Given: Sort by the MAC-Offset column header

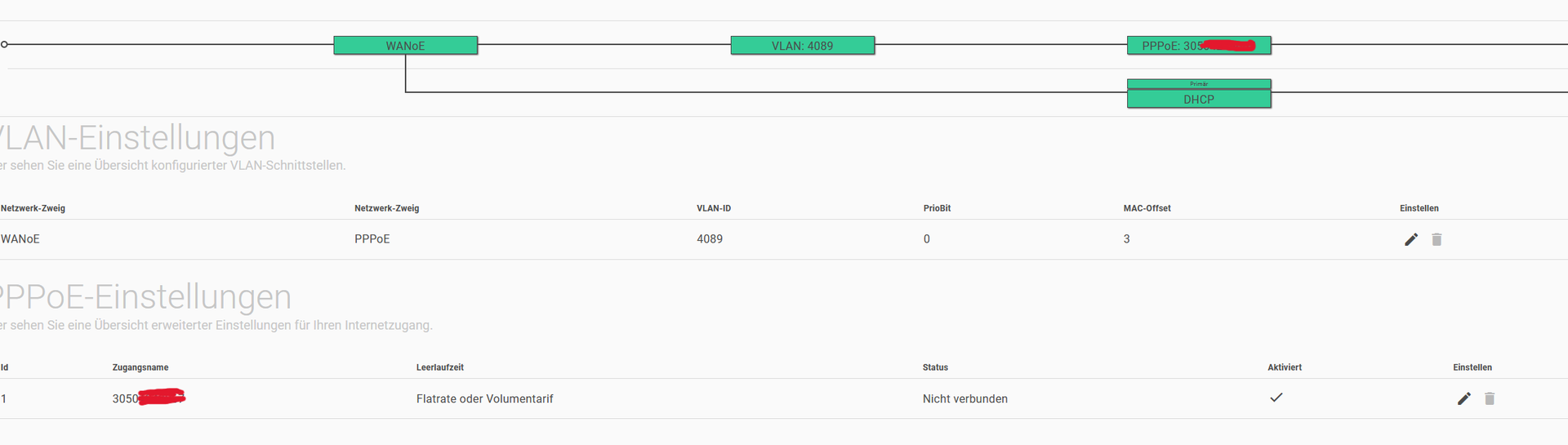Looking at the screenshot, I should (1147, 208).
